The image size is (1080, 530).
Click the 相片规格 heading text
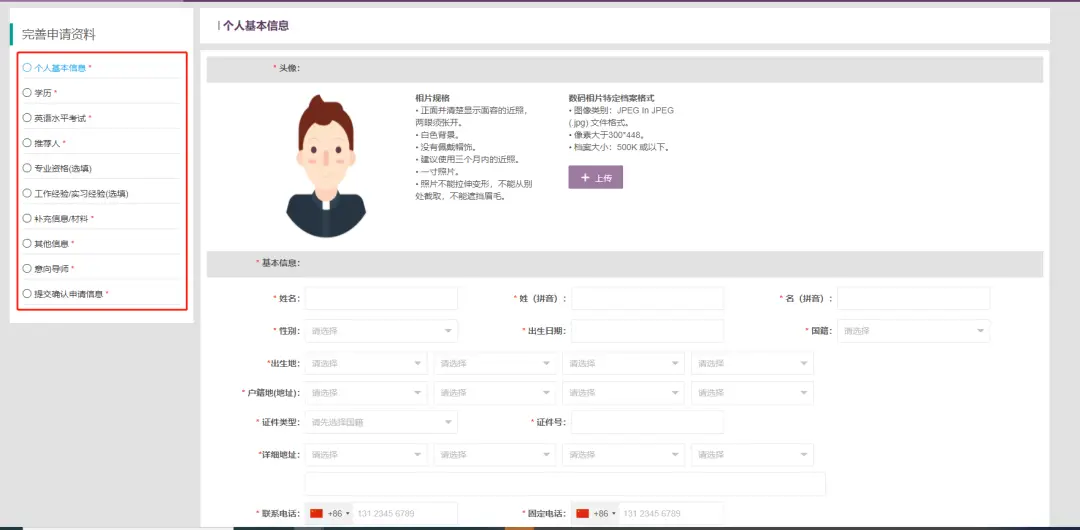pos(432,98)
